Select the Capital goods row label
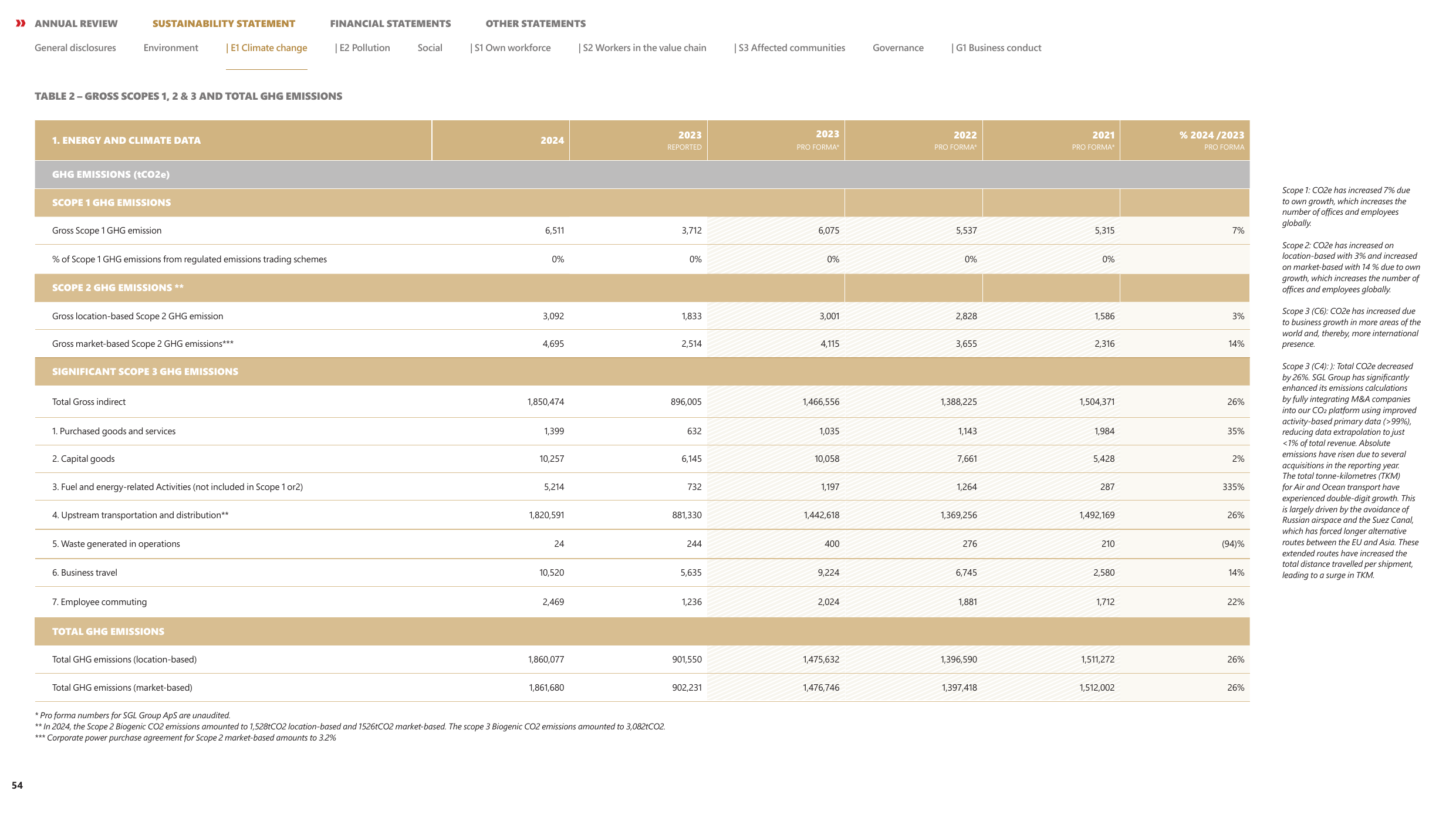Viewport: 1456px width, 818px height. click(x=83, y=459)
